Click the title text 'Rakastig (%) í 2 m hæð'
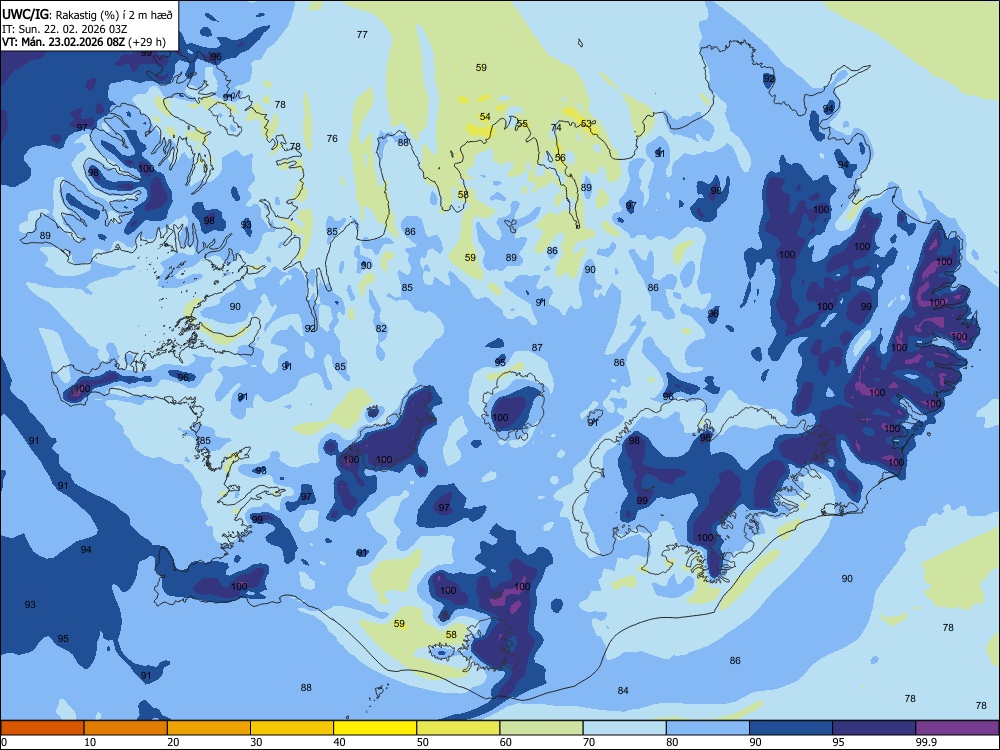Viewport: 1000px width, 750px height. tap(114, 15)
